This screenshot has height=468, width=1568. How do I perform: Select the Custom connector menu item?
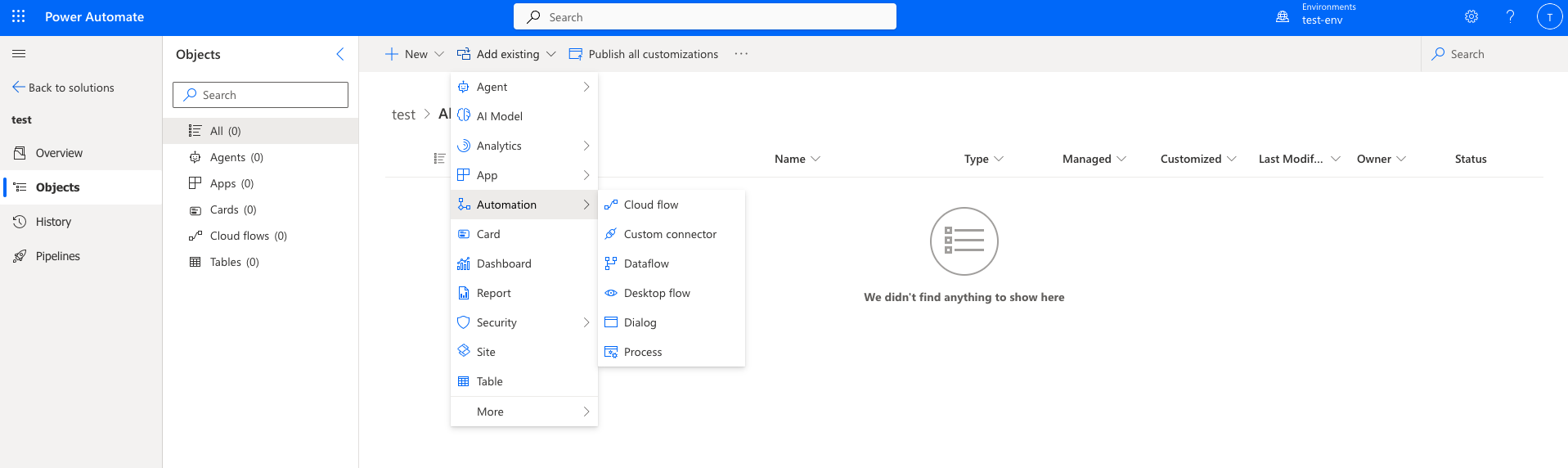(672, 234)
